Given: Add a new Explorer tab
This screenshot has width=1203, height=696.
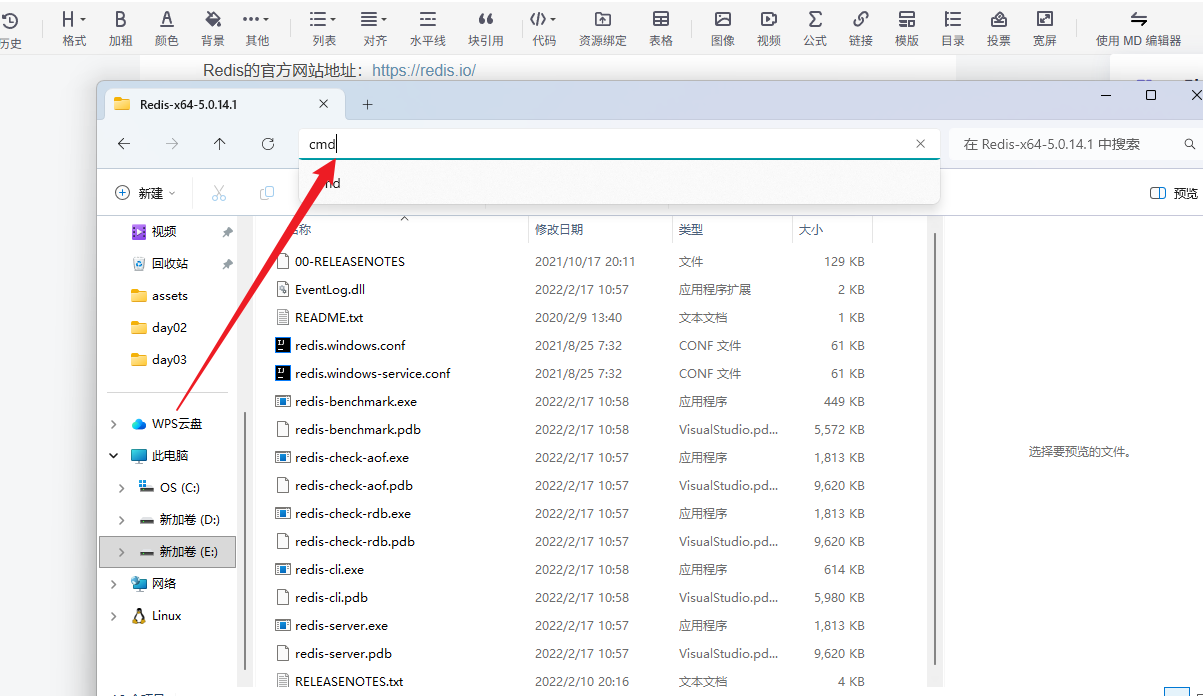Looking at the screenshot, I should 367,104.
